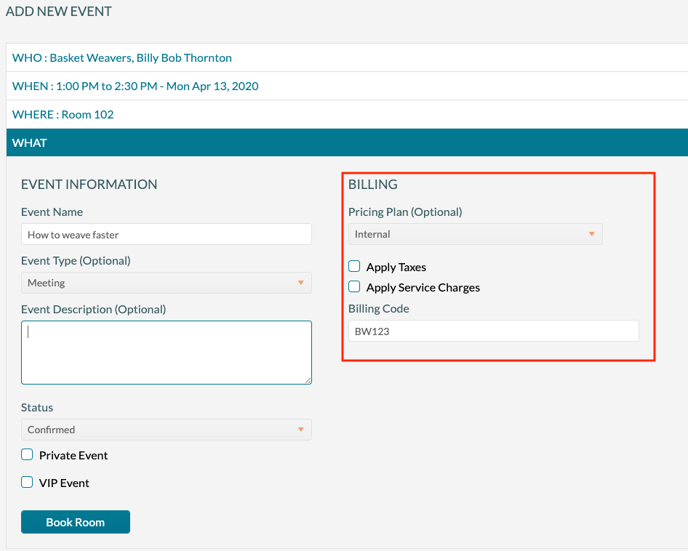Check the VIP Event checkbox
Image resolution: width=688 pixels, height=551 pixels.
28,482
